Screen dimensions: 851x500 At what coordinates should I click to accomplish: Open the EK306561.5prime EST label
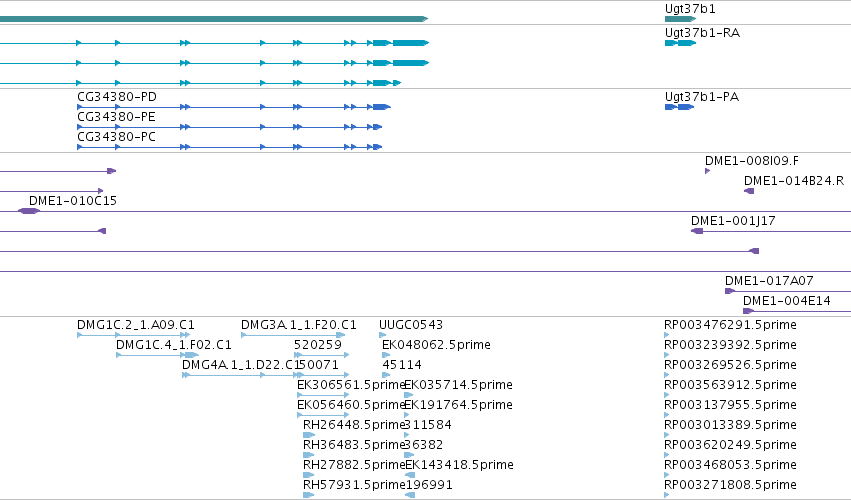(351, 385)
